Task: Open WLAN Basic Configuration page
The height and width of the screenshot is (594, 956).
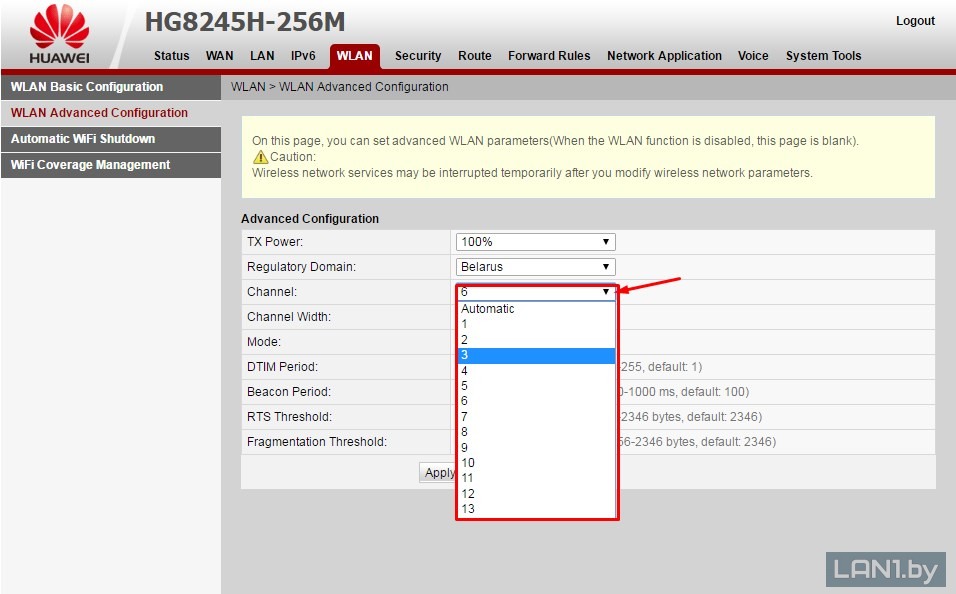Action: (x=111, y=87)
